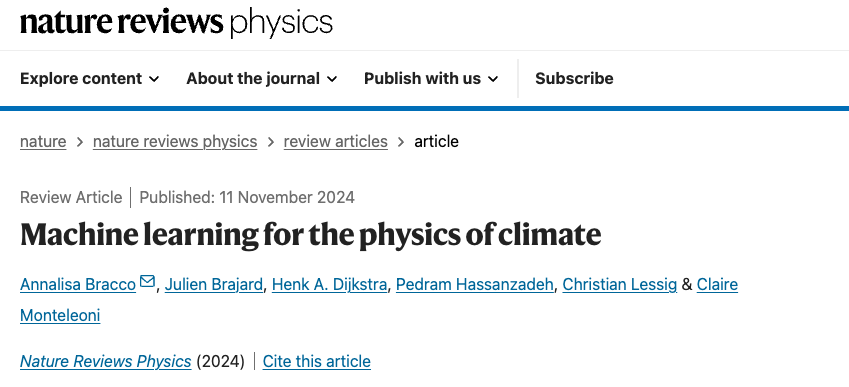849x387 pixels.
Task: Open the About the journal menu
Action: click(262, 79)
